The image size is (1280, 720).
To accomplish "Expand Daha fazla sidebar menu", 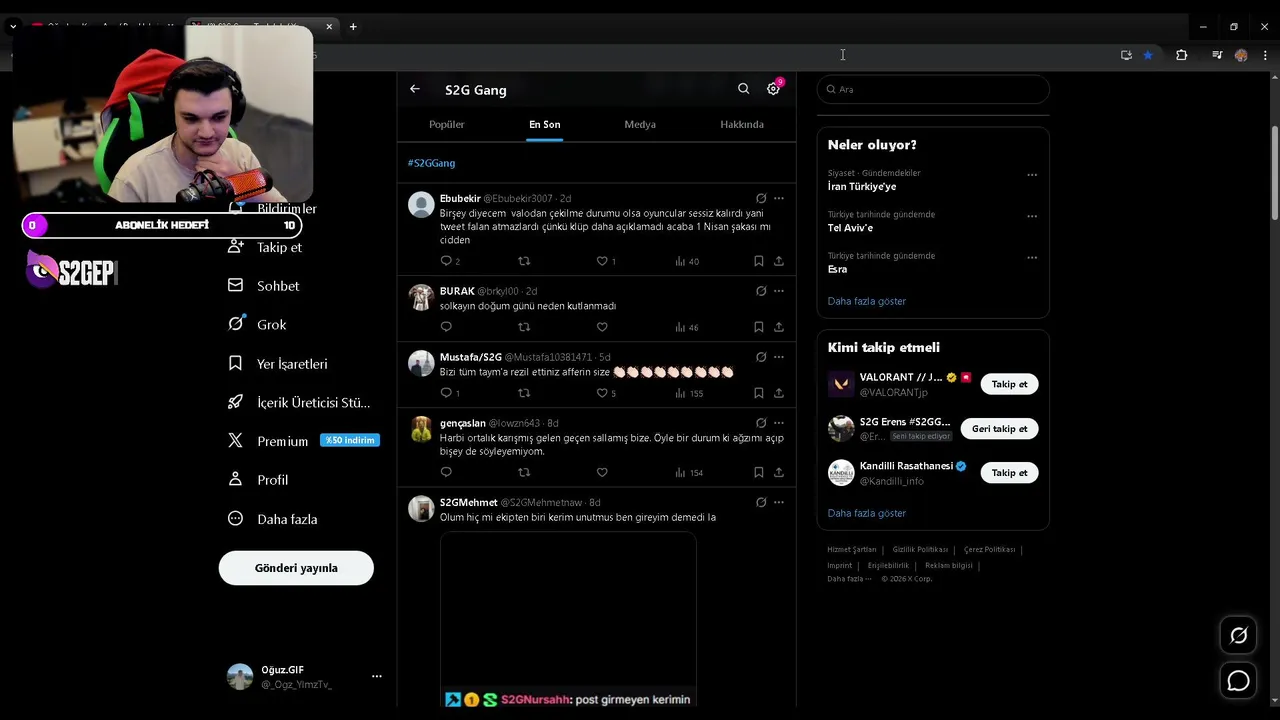I will pos(272,519).
